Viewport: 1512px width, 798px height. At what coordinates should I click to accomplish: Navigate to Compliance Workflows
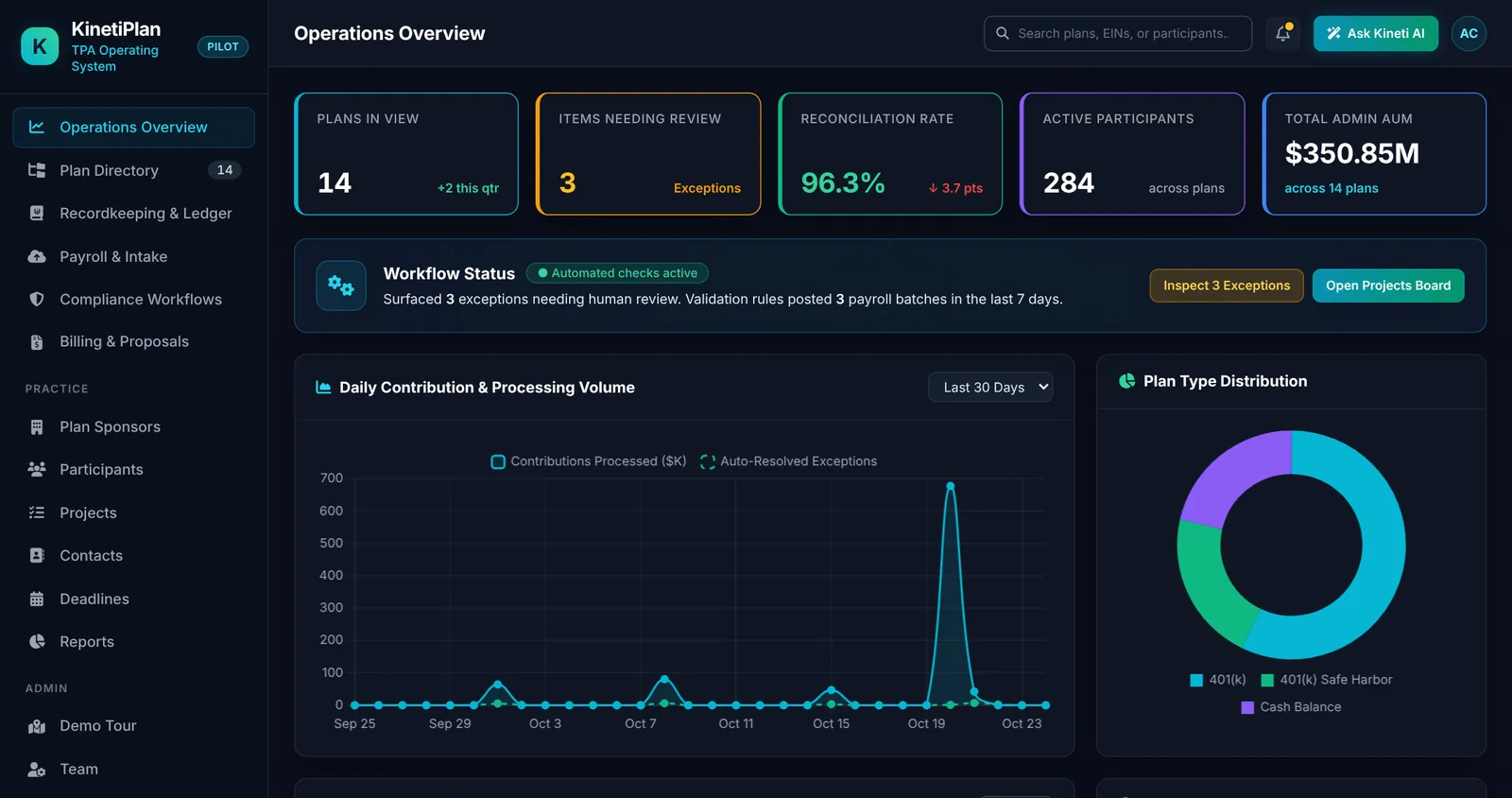tap(133, 299)
